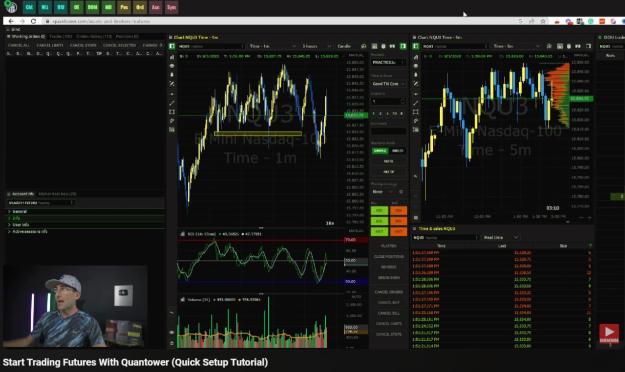Toggle green panel icon left of 1m chart symbol

point(172,46)
